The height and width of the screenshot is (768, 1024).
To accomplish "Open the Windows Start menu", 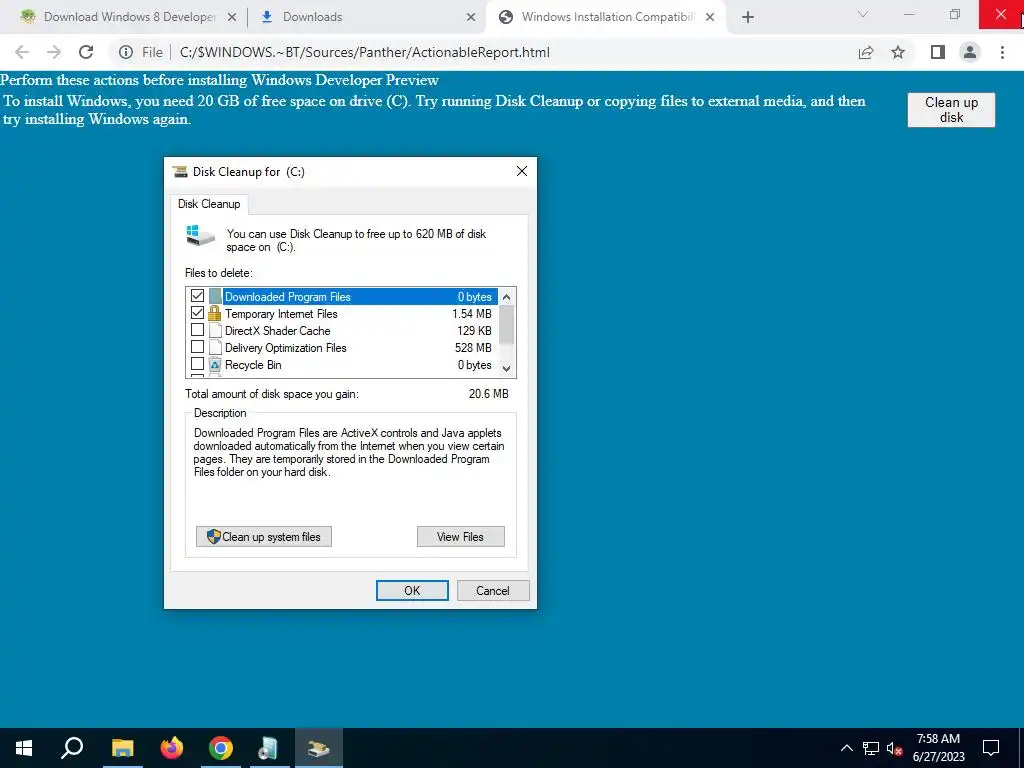I will pos(24,748).
